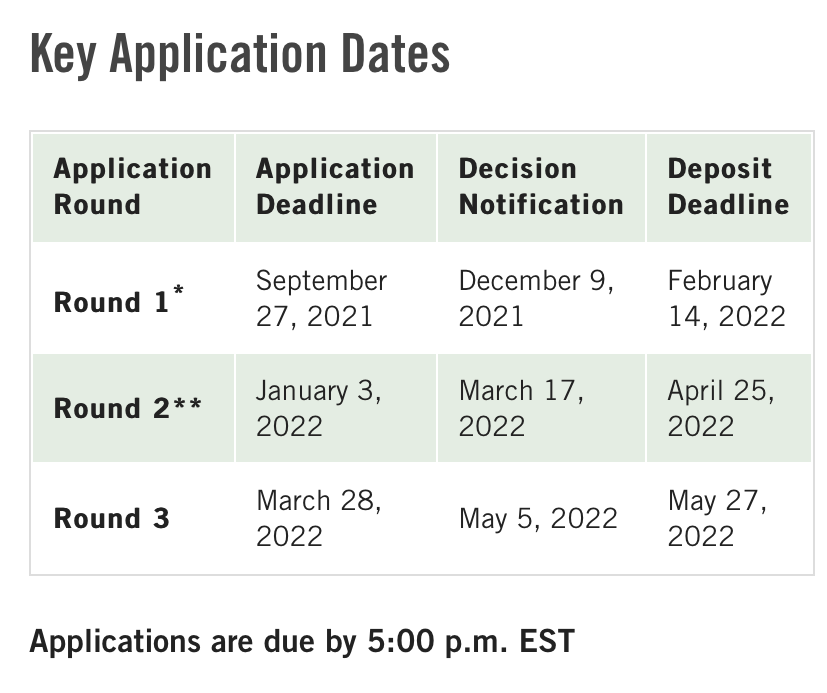The width and height of the screenshot is (827, 693).
Task: Click the Deposit Deadline column header
Action: point(729,187)
